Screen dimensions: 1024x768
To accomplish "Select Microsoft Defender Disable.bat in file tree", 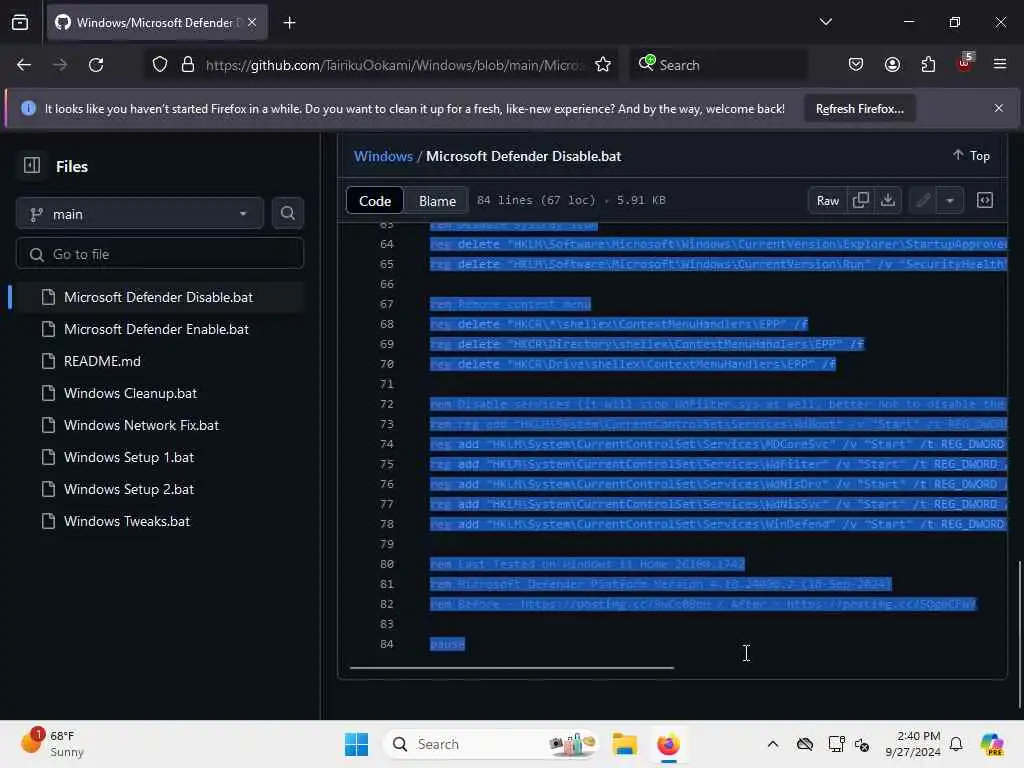I will pyautogui.click(x=158, y=297).
